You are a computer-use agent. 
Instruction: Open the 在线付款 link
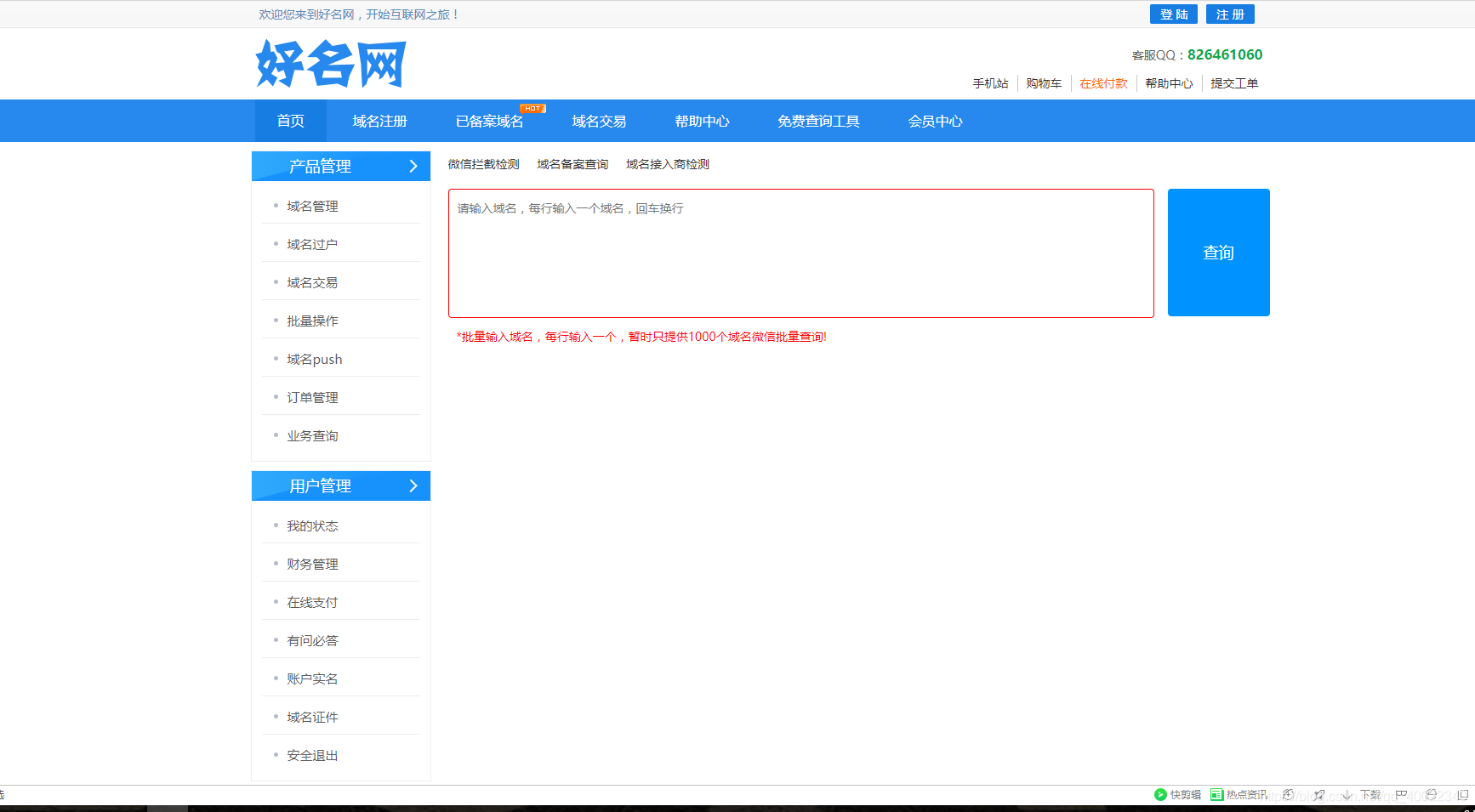(x=1103, y=83)
